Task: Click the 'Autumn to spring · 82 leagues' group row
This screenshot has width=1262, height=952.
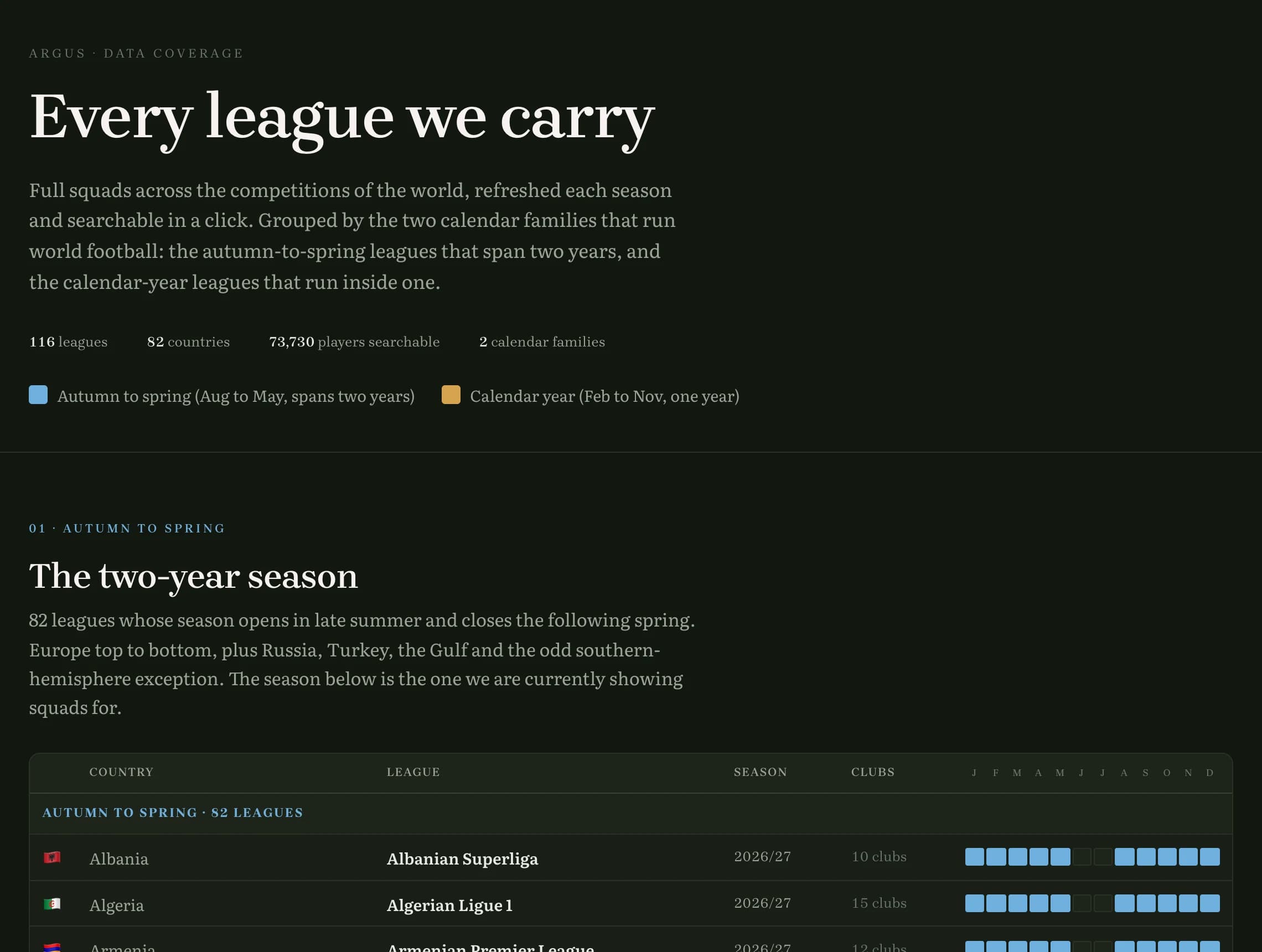Action: (631, 814)
